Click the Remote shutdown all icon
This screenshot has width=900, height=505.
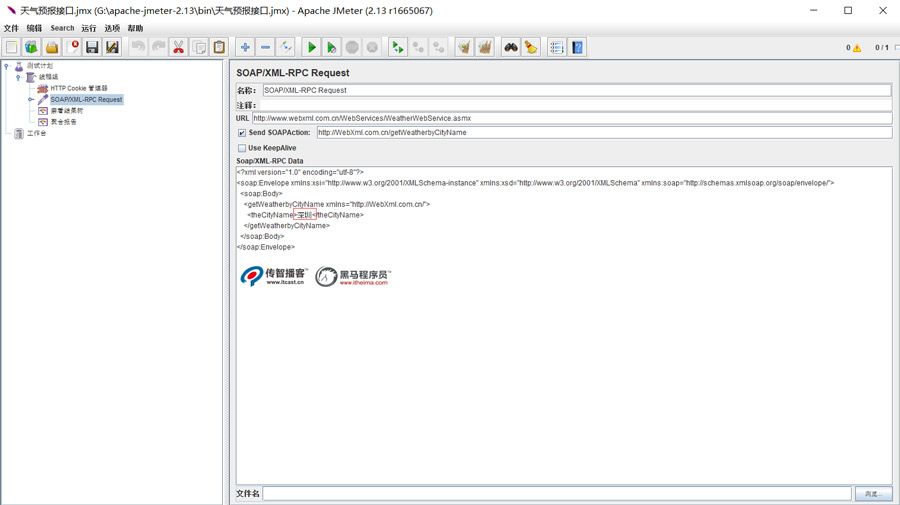click(x=439, y=48)
